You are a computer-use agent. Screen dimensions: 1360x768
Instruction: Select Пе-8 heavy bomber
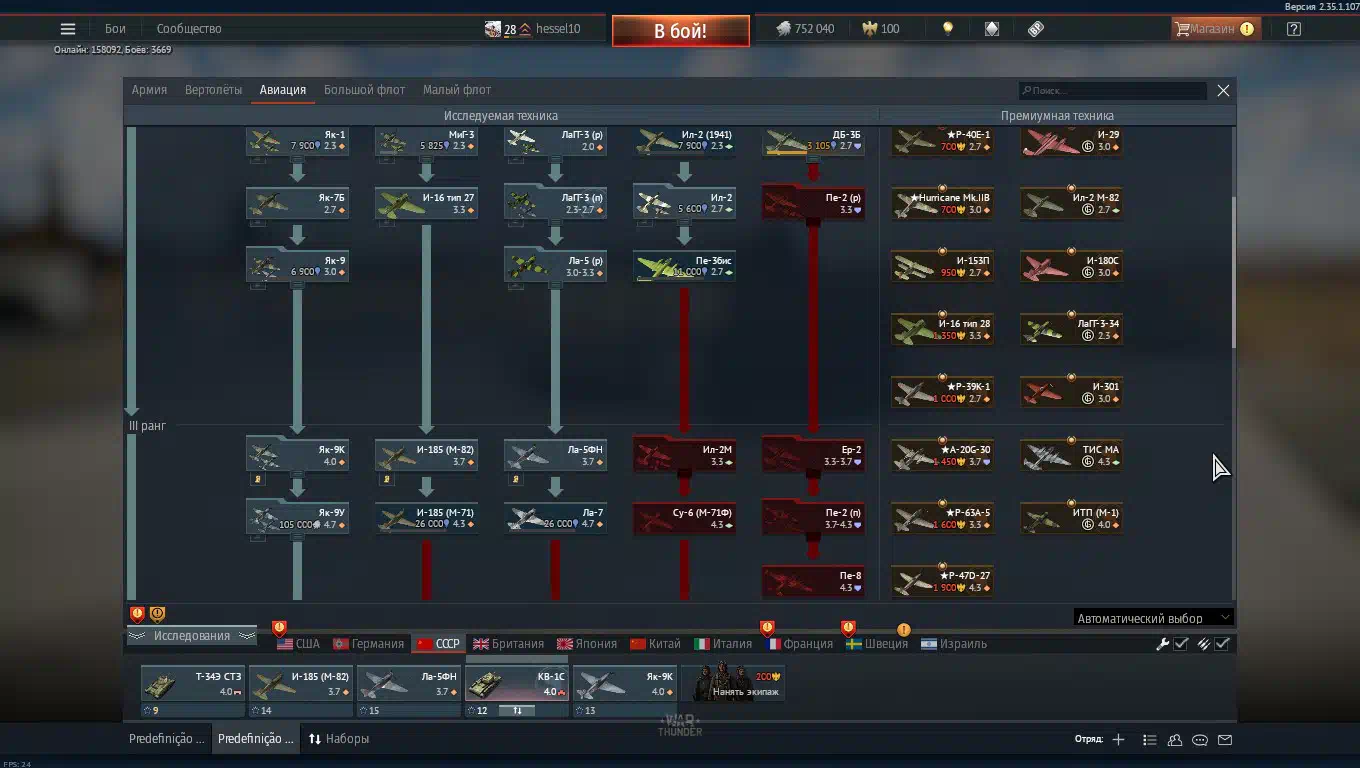click(x=814, y=582)
